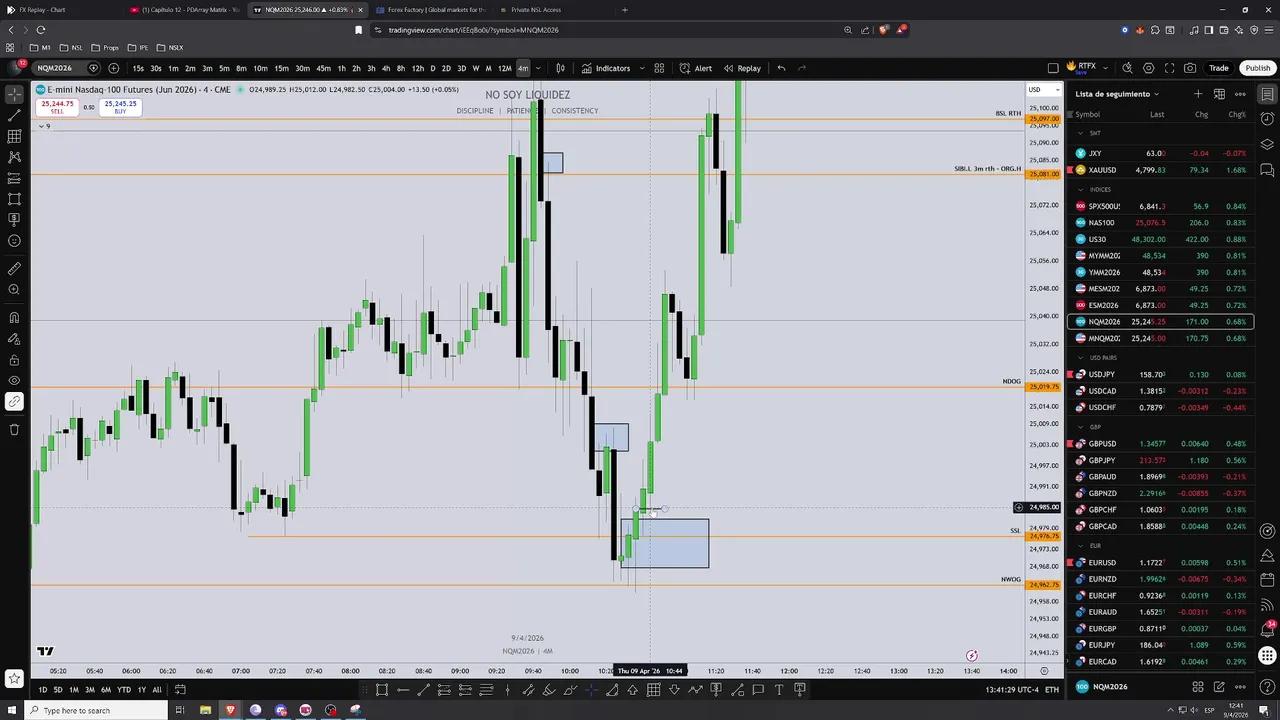This screenshot has height=720, width=1280.
Task: Open the candlestick chart style selector
Action: click(560, 68)
